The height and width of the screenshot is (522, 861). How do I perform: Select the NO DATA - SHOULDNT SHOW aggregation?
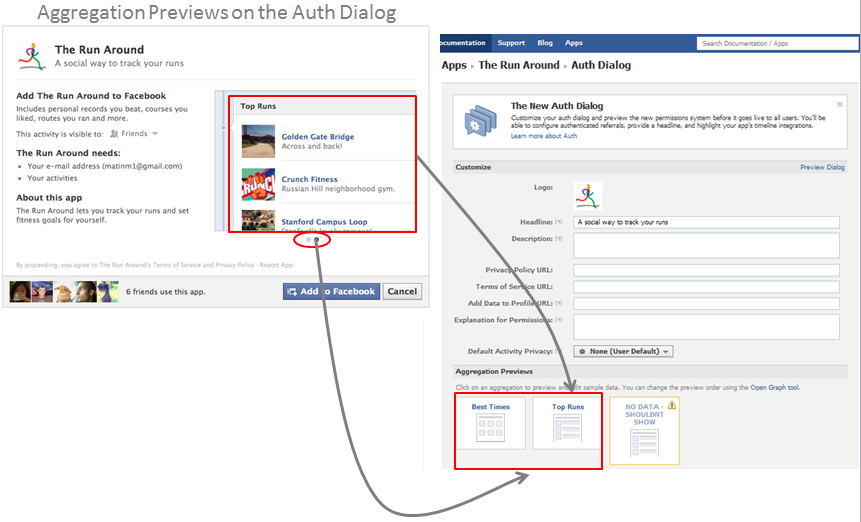point(644,431)
